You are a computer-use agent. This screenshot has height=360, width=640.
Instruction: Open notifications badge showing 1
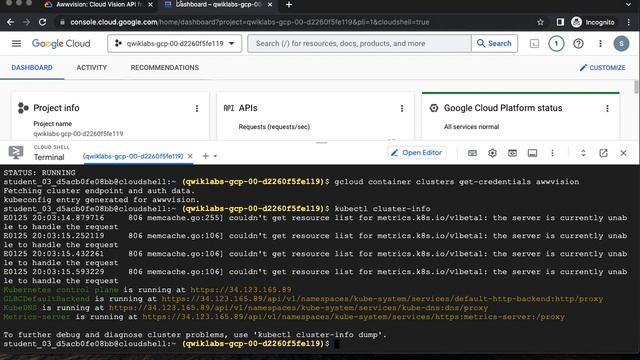click(556, 44)
